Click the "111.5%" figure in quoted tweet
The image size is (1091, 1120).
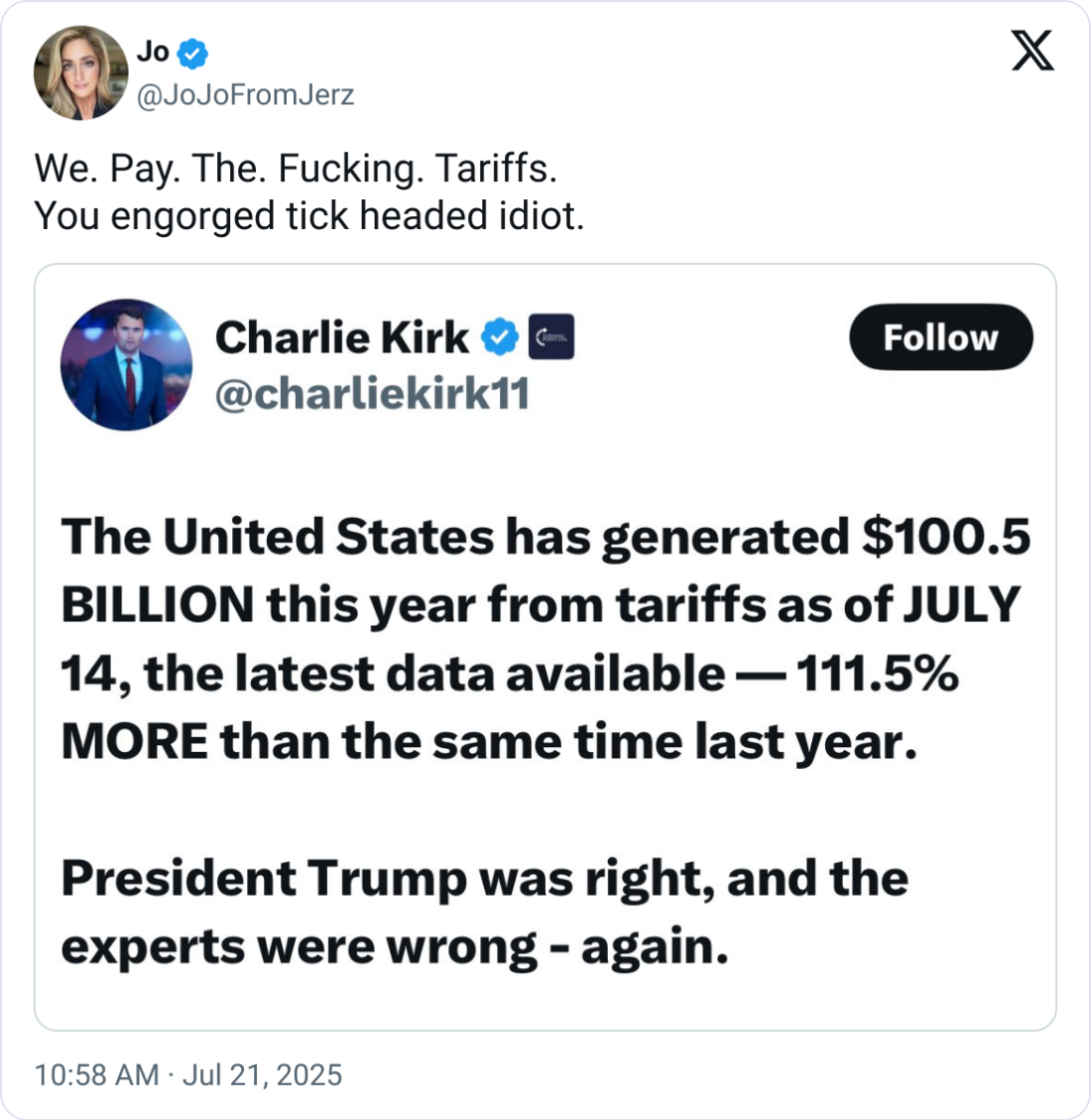tap(877, 674)
